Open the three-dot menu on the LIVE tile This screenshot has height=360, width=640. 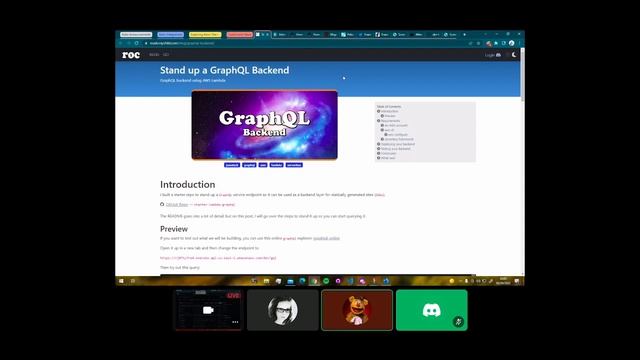(x=235, y=322)
